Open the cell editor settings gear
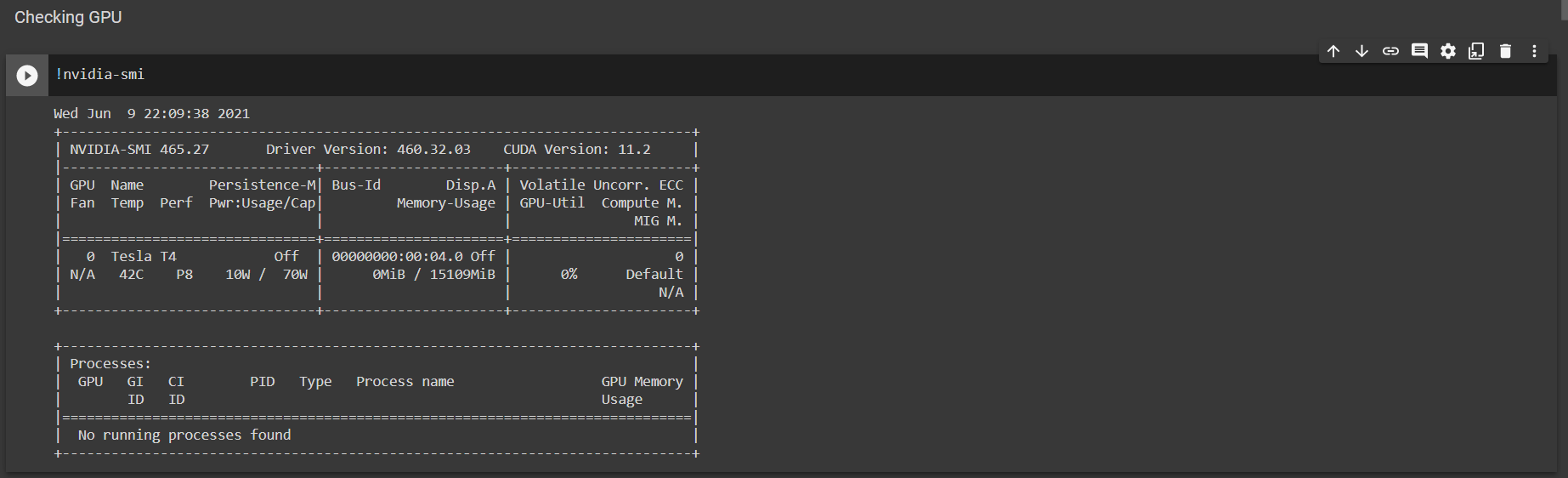Viewport: 1568px width, 478px height. click(x=1448, y=51)
